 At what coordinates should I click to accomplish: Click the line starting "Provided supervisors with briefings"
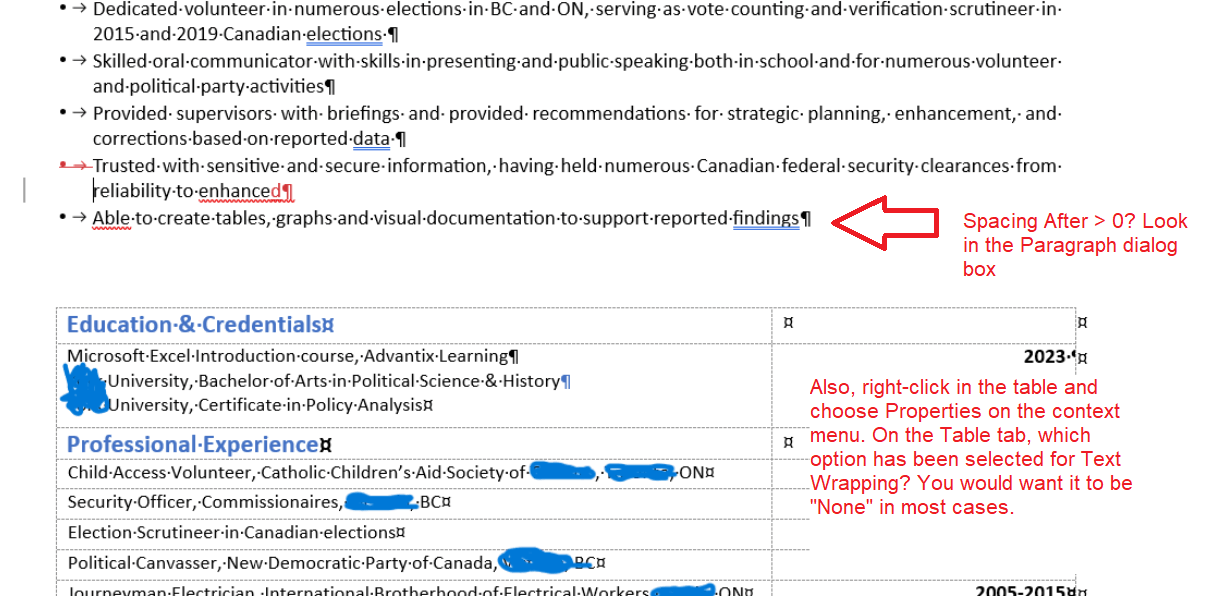[x=577, y=113]
